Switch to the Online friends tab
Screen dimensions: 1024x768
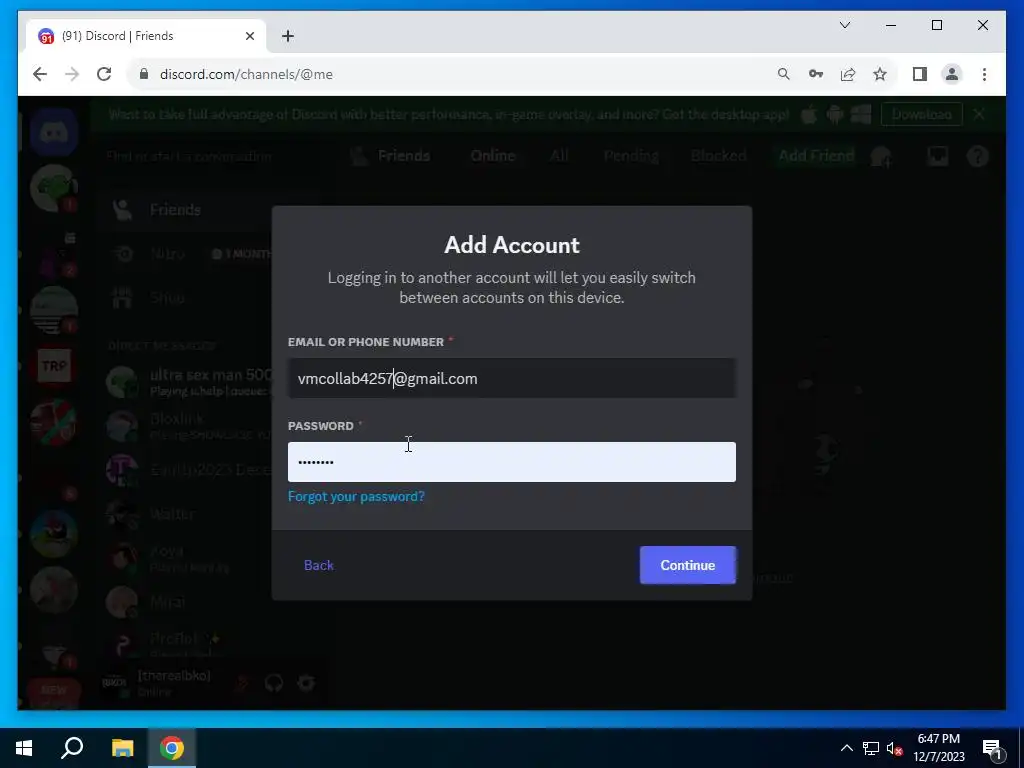click(493, 156)
